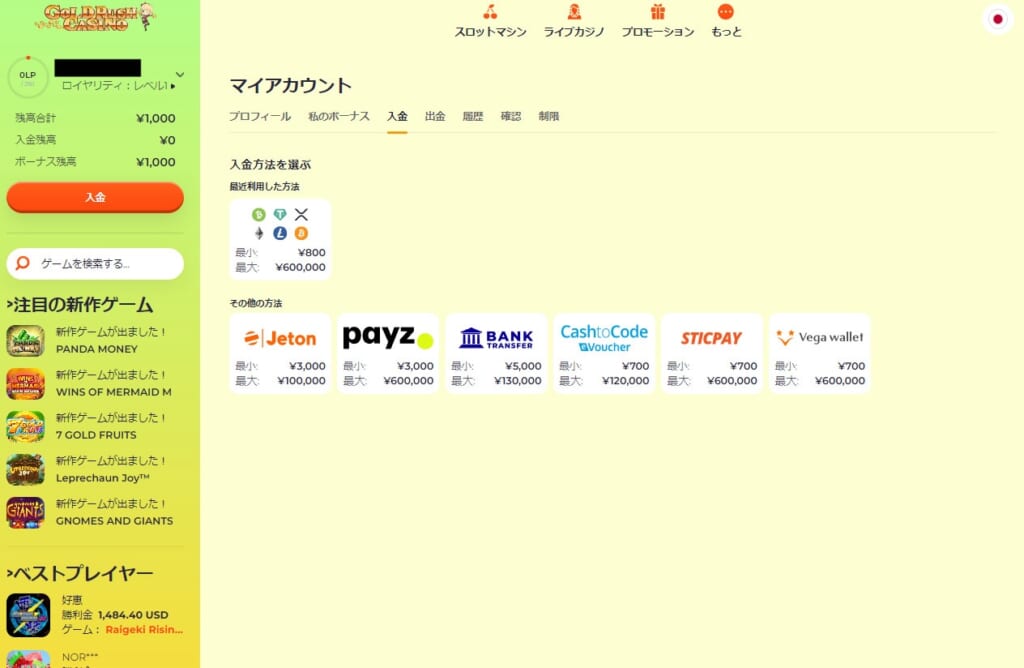Screen dimensions: 1024x668
Task: Switch to the '制限' limits tab
Action: 549,116
